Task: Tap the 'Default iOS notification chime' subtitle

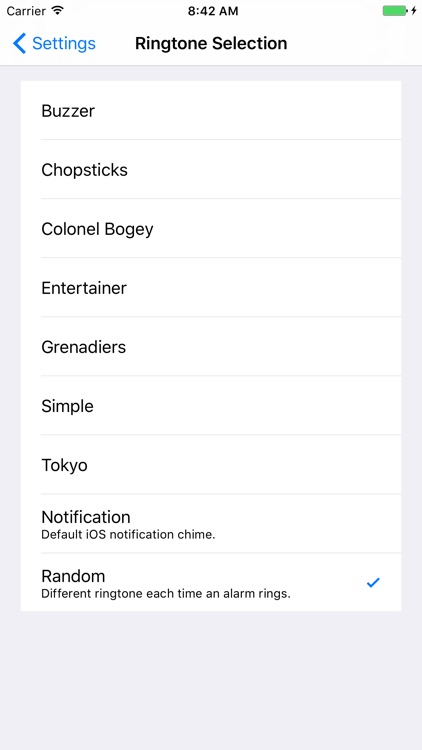Action: point(128,535)
